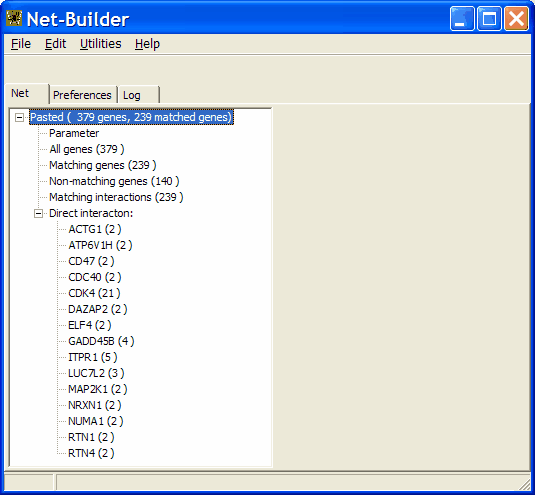Select the Net tab
Viewport: 535px width, 495px height.
(x=20, y=93)
